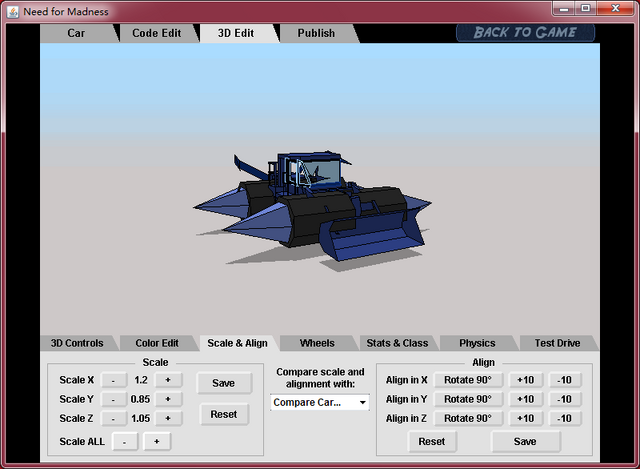Open the Physics sub-tab
640x469 pixels.
point(477,343)
